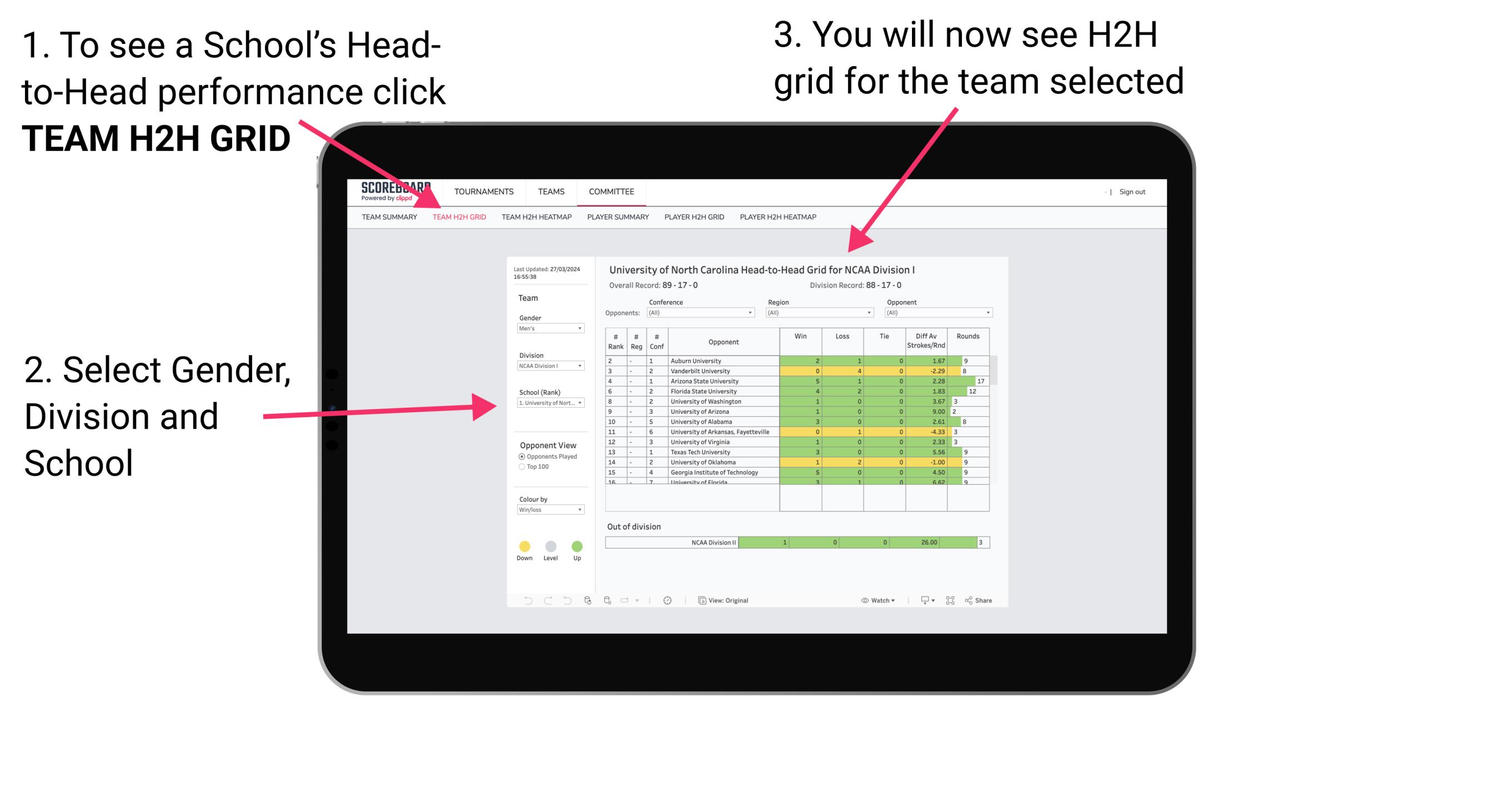Click the timer/clock icon in toolbar
This screenshot has height=812, width=1509.
(668, 600)
